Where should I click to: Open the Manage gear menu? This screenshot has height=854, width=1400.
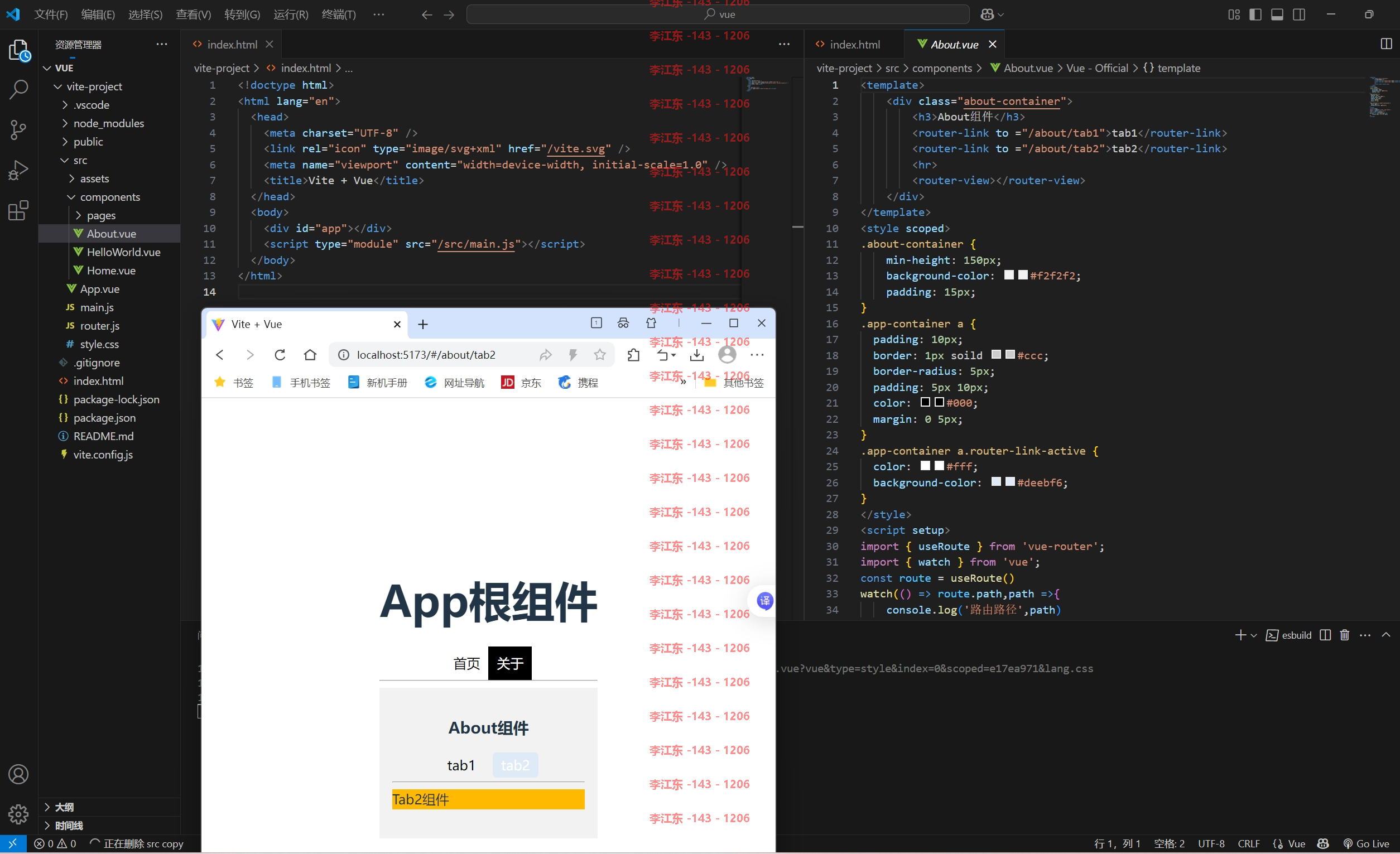19,814
